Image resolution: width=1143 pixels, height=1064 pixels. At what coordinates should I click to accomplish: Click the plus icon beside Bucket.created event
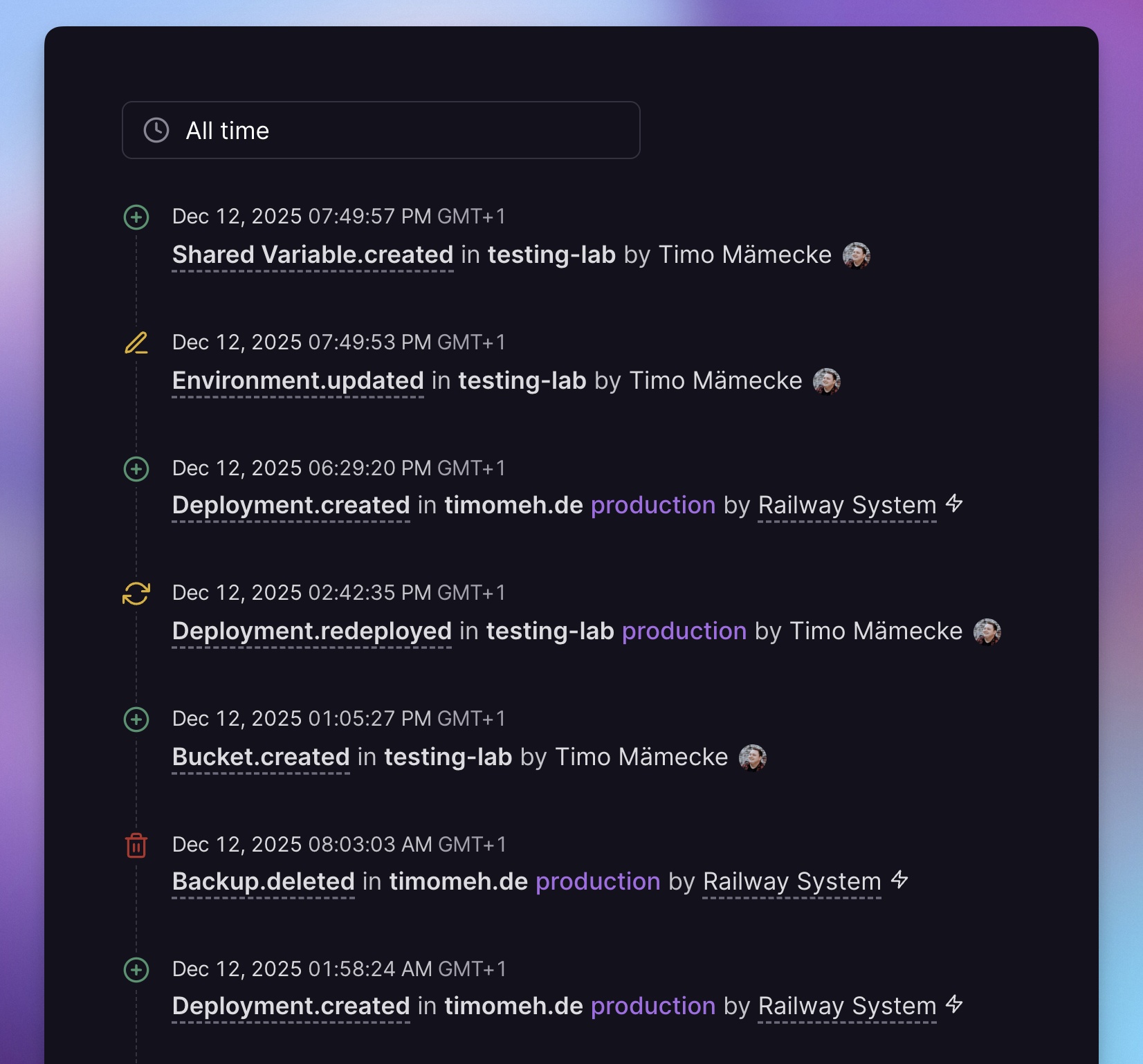point(136,719)
